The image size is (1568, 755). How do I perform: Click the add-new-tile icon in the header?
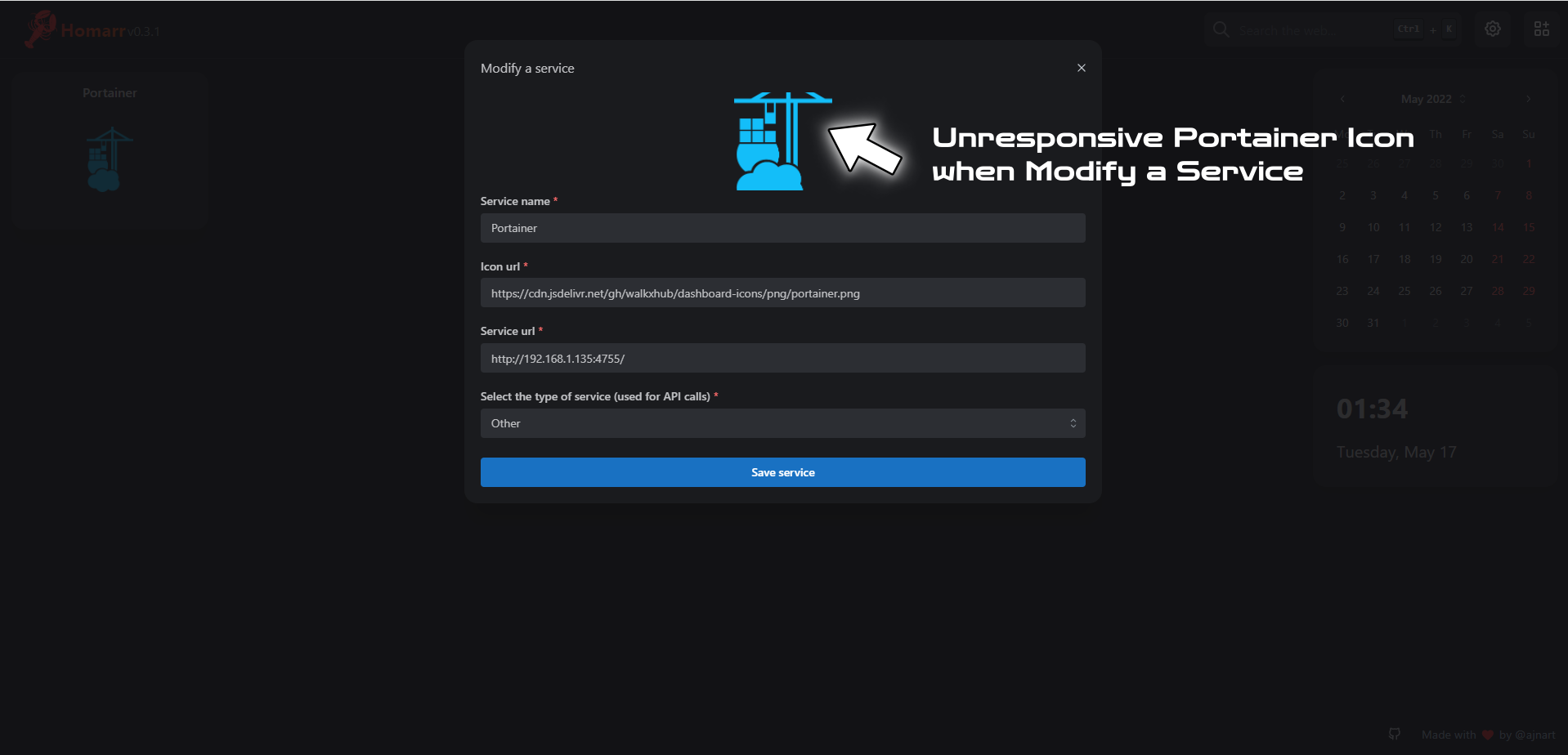tap(1542, 29)
